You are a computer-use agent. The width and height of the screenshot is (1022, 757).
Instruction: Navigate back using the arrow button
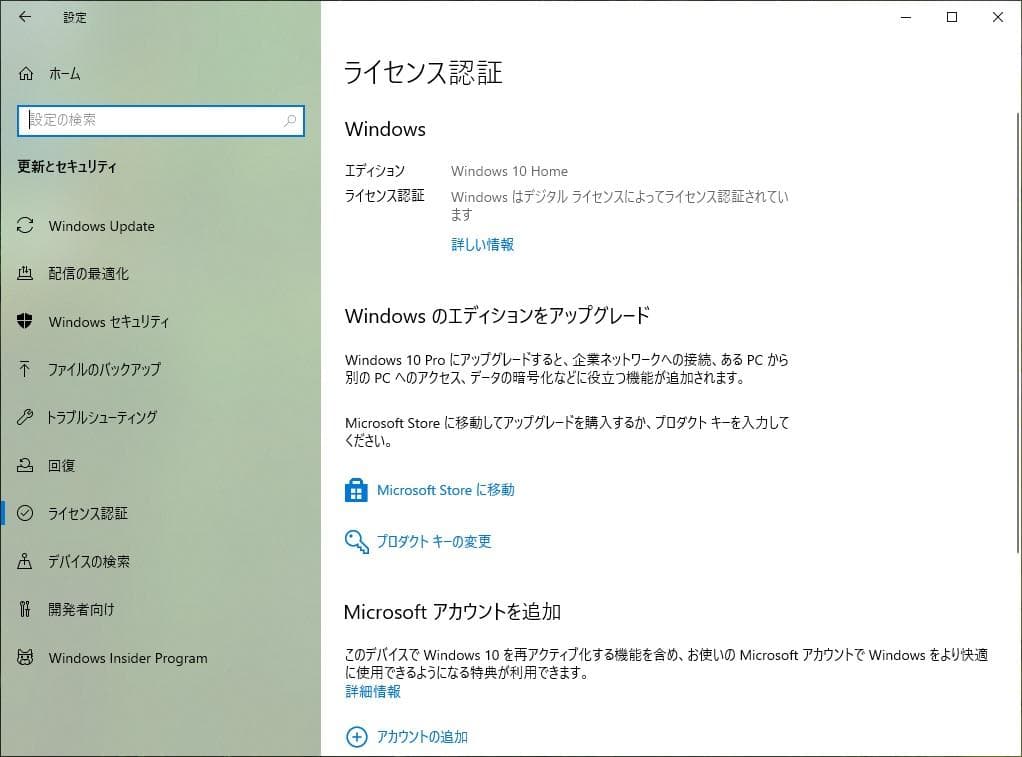click(24, 17)
